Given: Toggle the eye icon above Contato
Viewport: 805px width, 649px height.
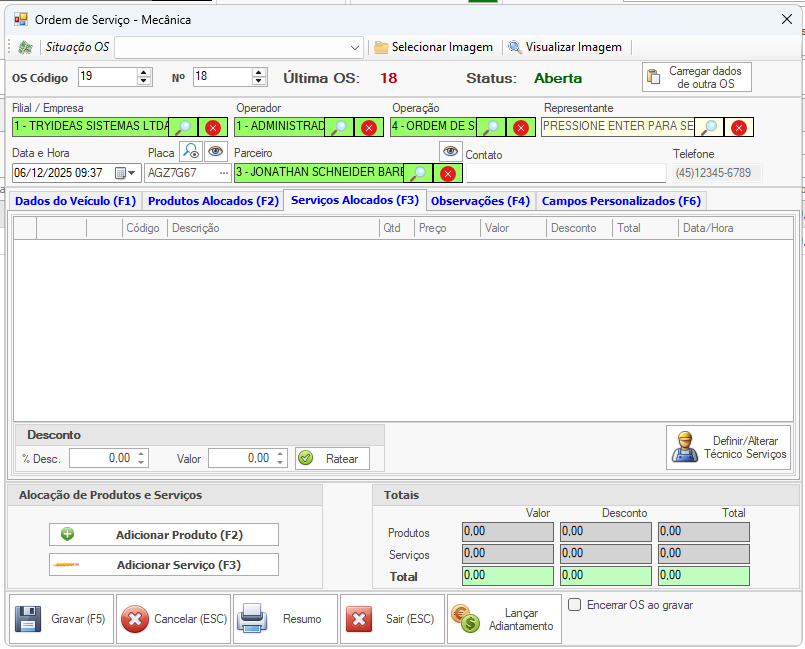Looking at the screenshot, I should pyautogui.click(x=450, y=151).
